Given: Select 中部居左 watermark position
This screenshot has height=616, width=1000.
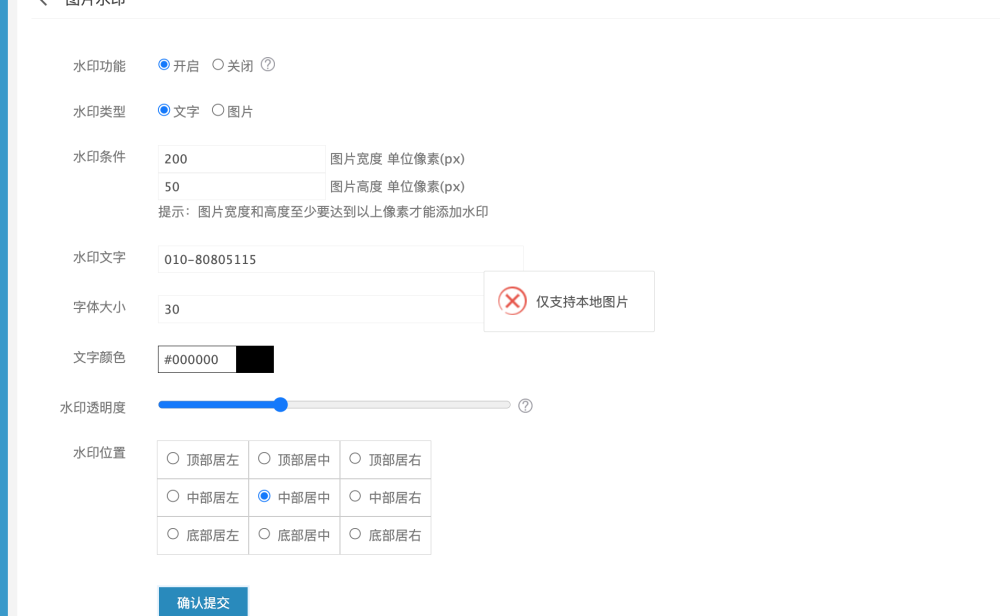Looking at the screenshot, I should [173, 496].
